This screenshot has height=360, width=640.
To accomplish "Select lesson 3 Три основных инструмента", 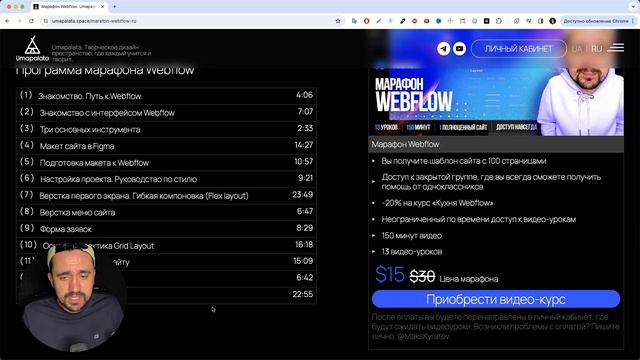I will pos(167,129).
